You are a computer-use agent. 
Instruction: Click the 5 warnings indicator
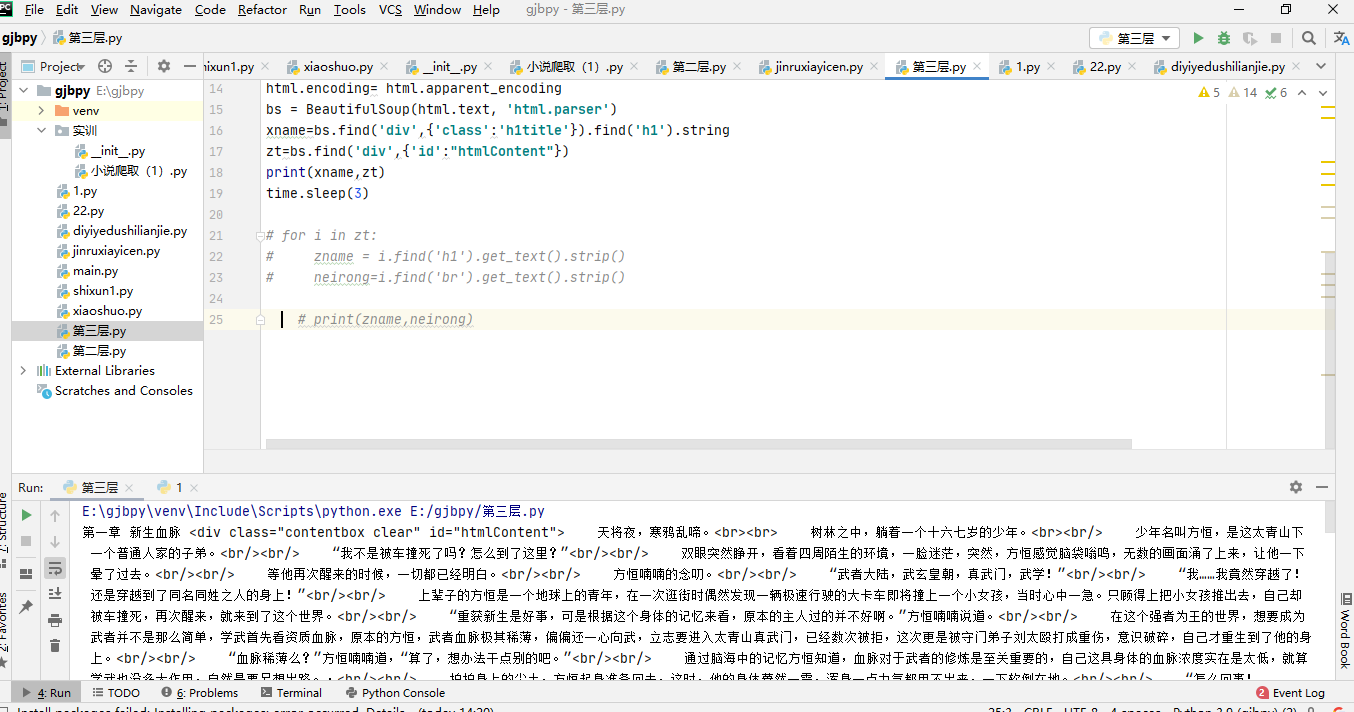[1209, 93]
